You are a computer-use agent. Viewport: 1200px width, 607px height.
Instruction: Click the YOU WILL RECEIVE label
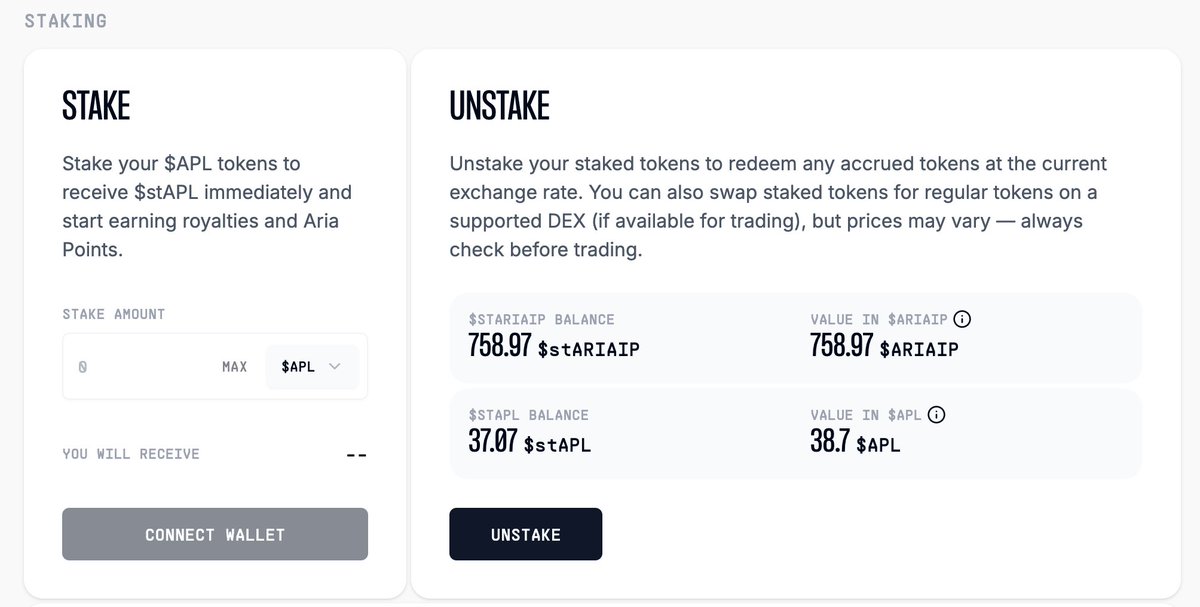tap(131, 454)
